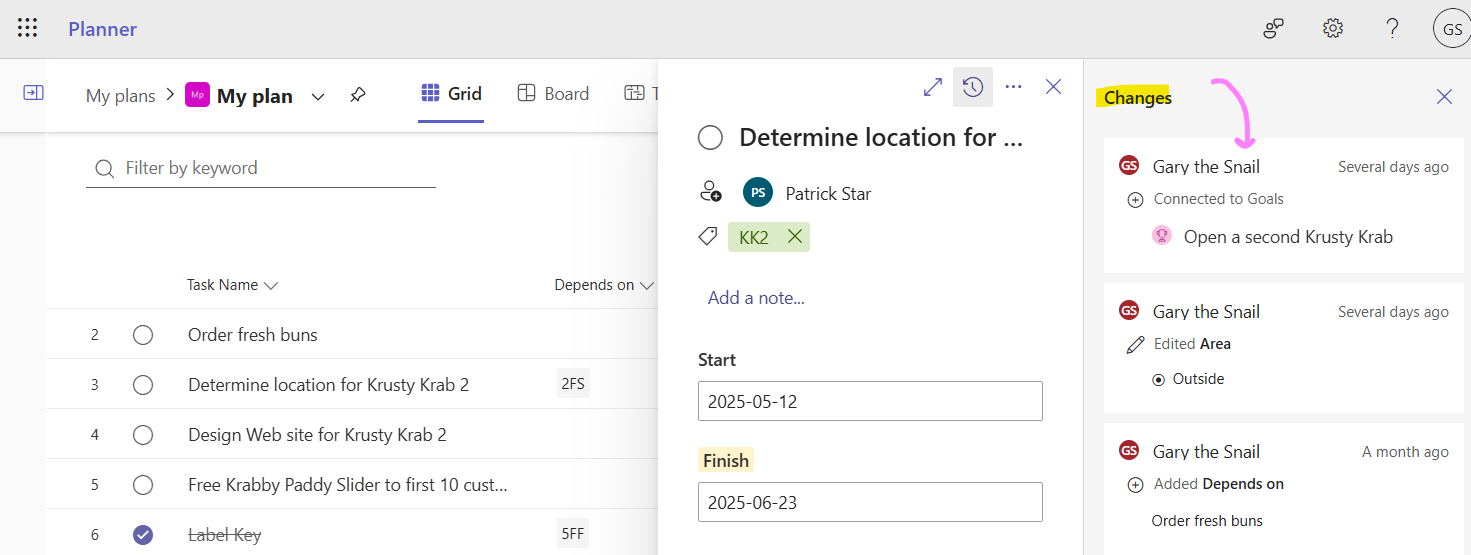Switch to the Grid view tab
Image resolution: width=1471 pixels, height=555 pixels.
(x=451, y=93)
